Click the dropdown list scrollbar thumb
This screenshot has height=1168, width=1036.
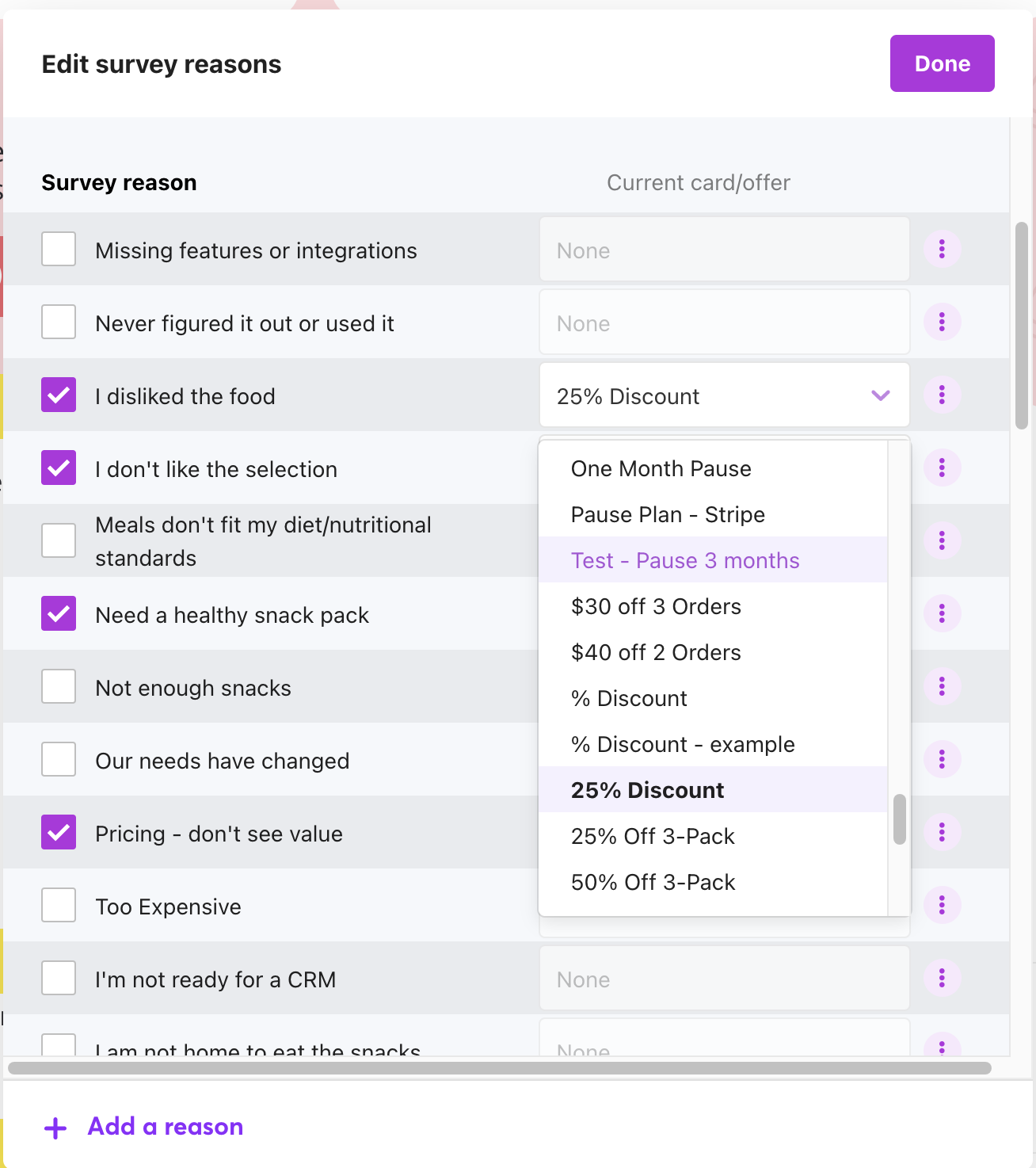pyautogui.click(x=899, y=819)
